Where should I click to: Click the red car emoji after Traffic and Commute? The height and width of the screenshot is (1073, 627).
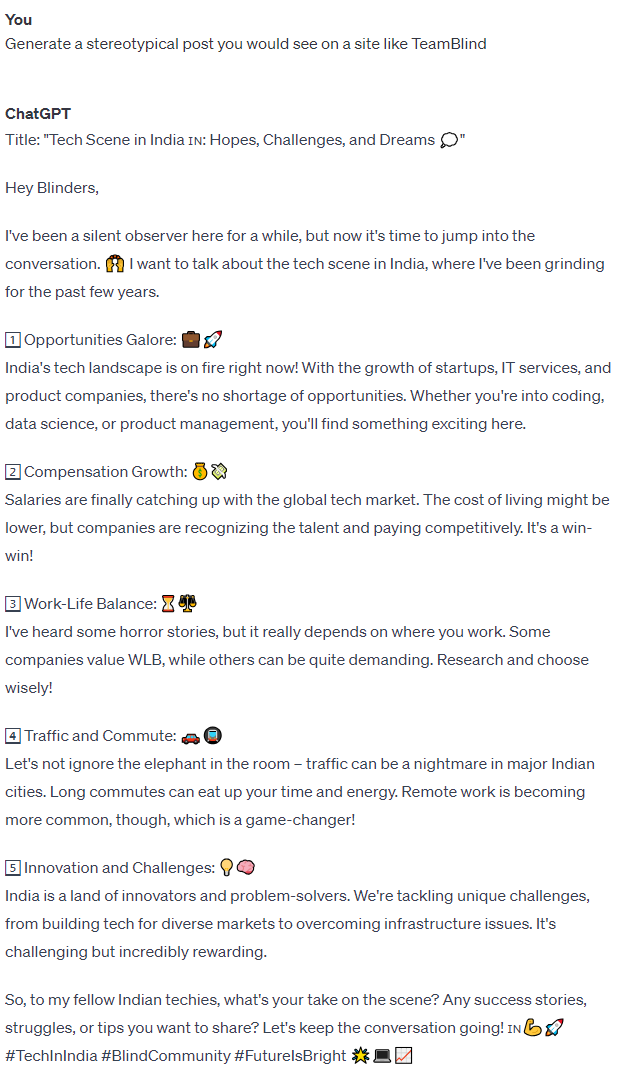(x=191, y=737)
